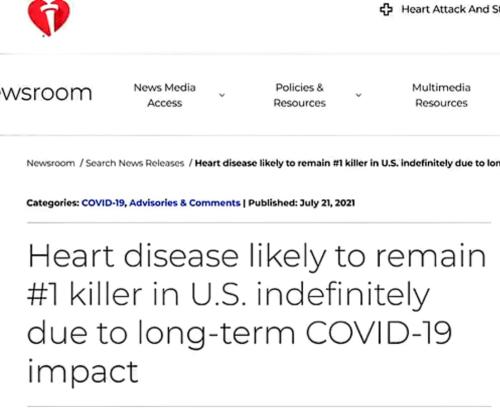Image resolution: width=500 pixels, height=416 pixels.
Task: Click the Categories label text
Action: (53, 203)
